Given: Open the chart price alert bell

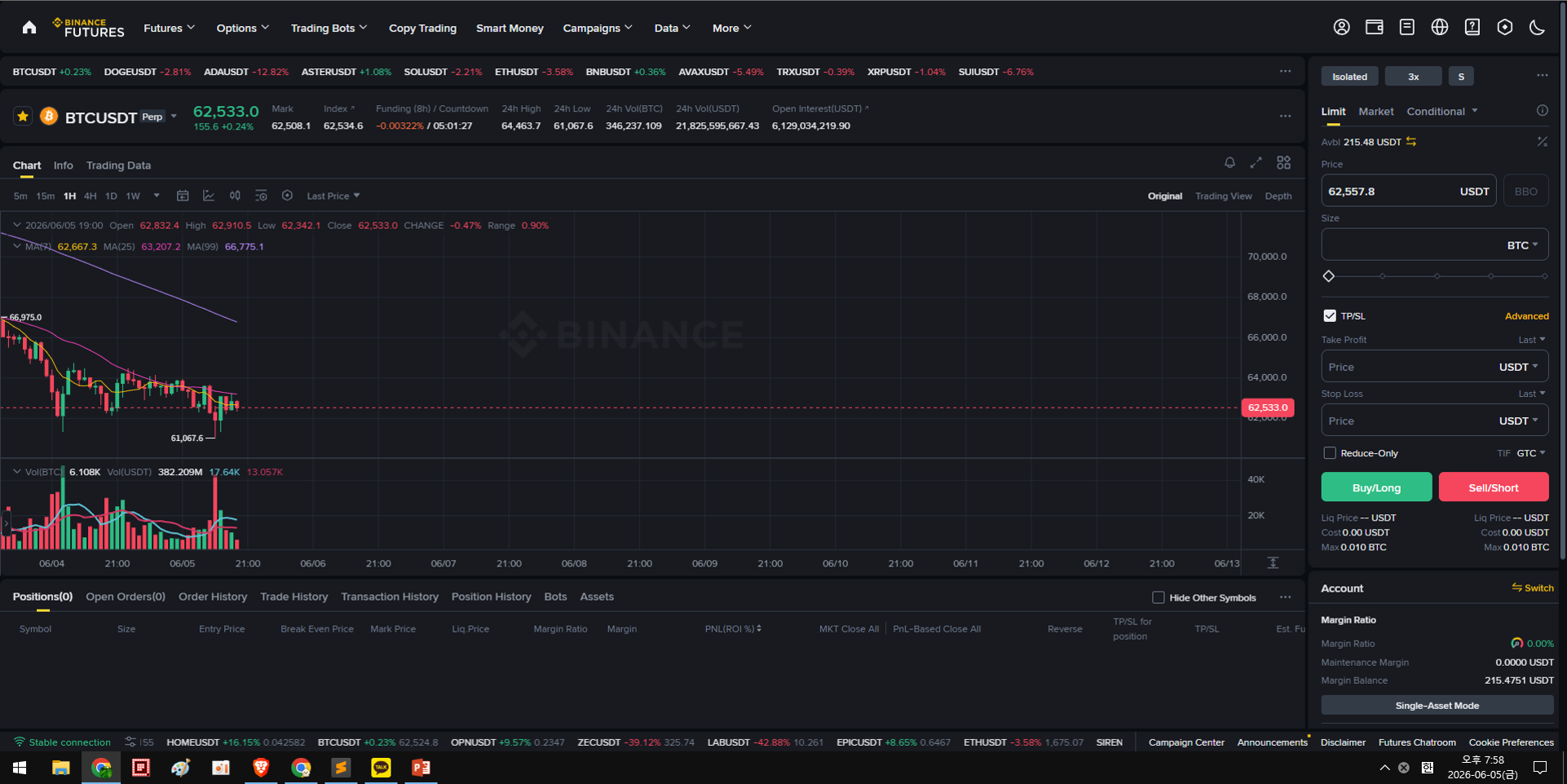Looking at the screenshot, I should (1229, 163).
